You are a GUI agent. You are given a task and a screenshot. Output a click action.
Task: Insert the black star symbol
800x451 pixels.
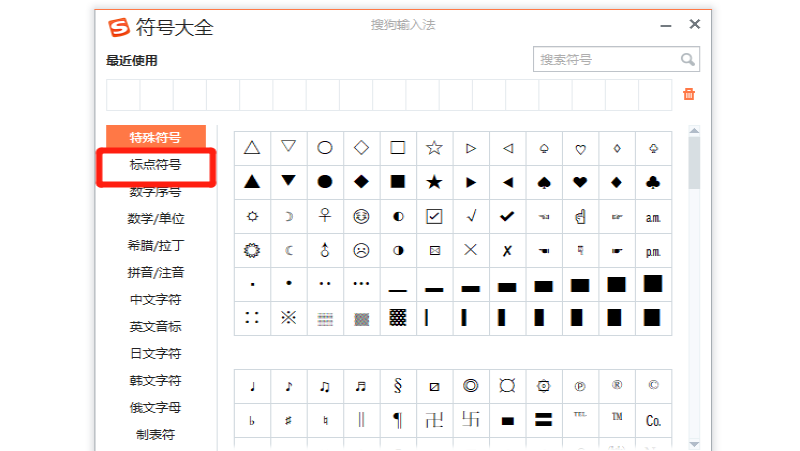point(434,182)
